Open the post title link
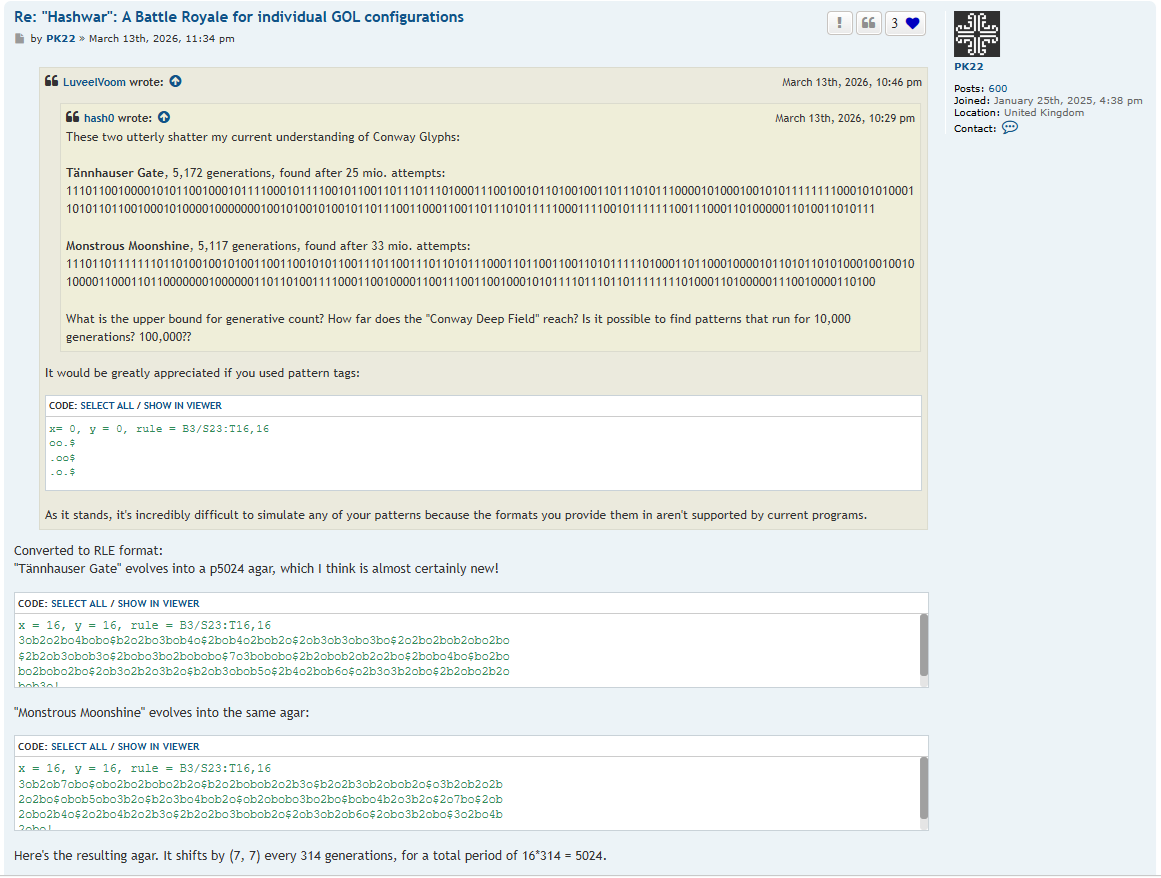1161x878 pixels. (x=239, y=17)
